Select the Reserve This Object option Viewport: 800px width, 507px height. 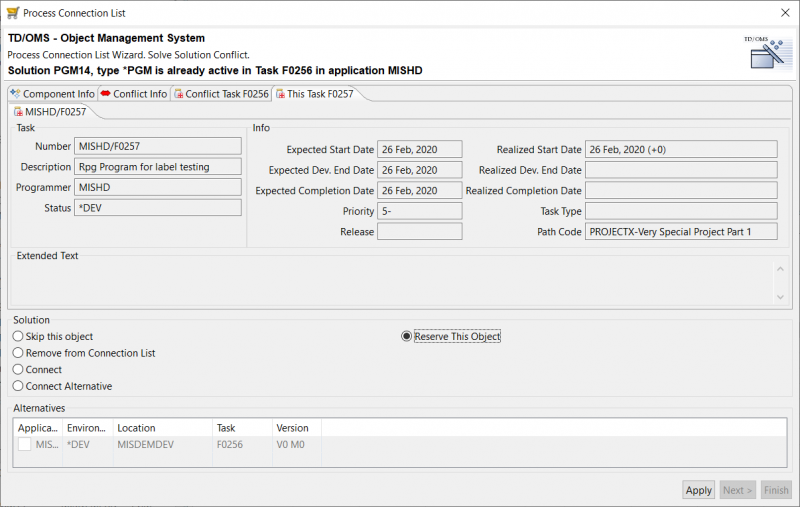pos(406,337)
